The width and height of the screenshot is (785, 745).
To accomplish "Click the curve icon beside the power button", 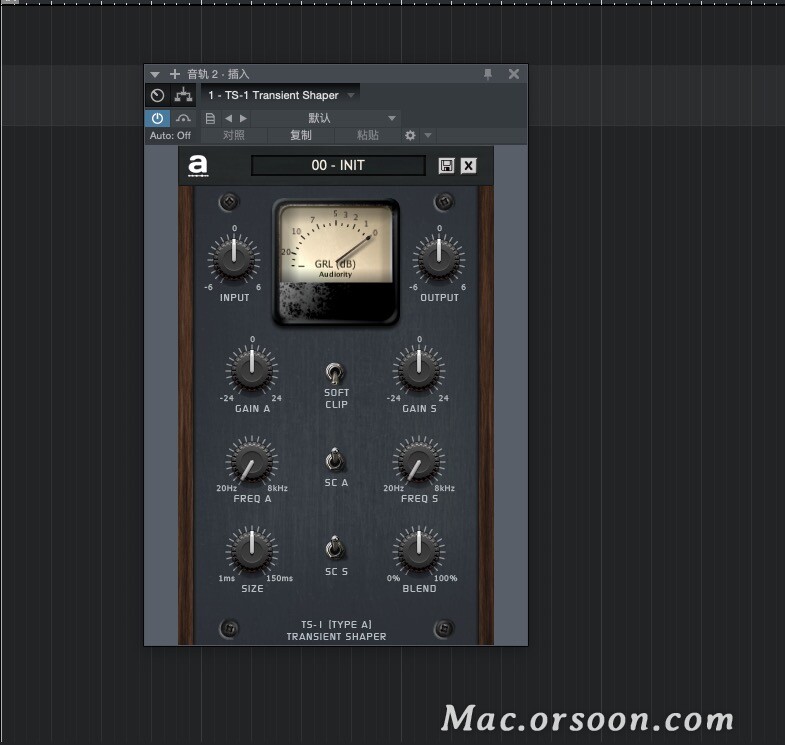I will click(183, 119).
